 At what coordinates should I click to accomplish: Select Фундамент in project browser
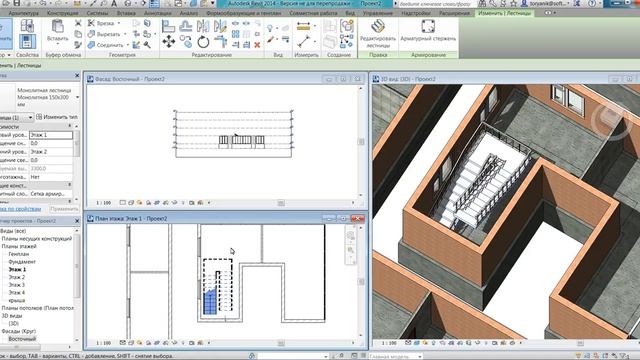point(22,262)
